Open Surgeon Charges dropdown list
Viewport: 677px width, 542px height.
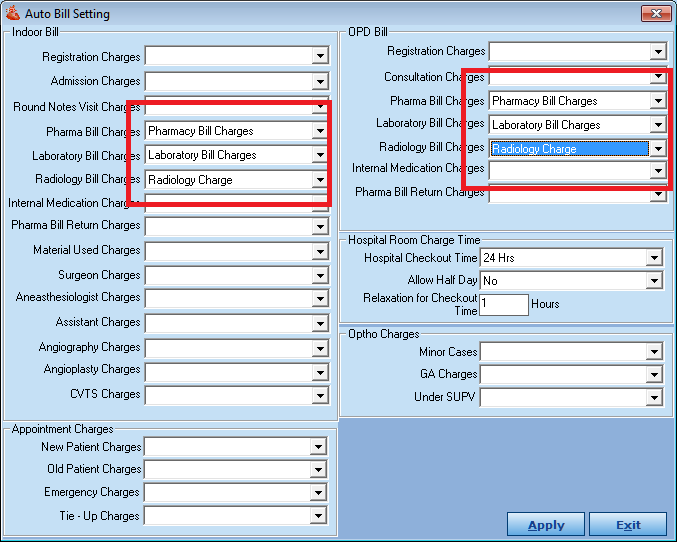(320, 275)
